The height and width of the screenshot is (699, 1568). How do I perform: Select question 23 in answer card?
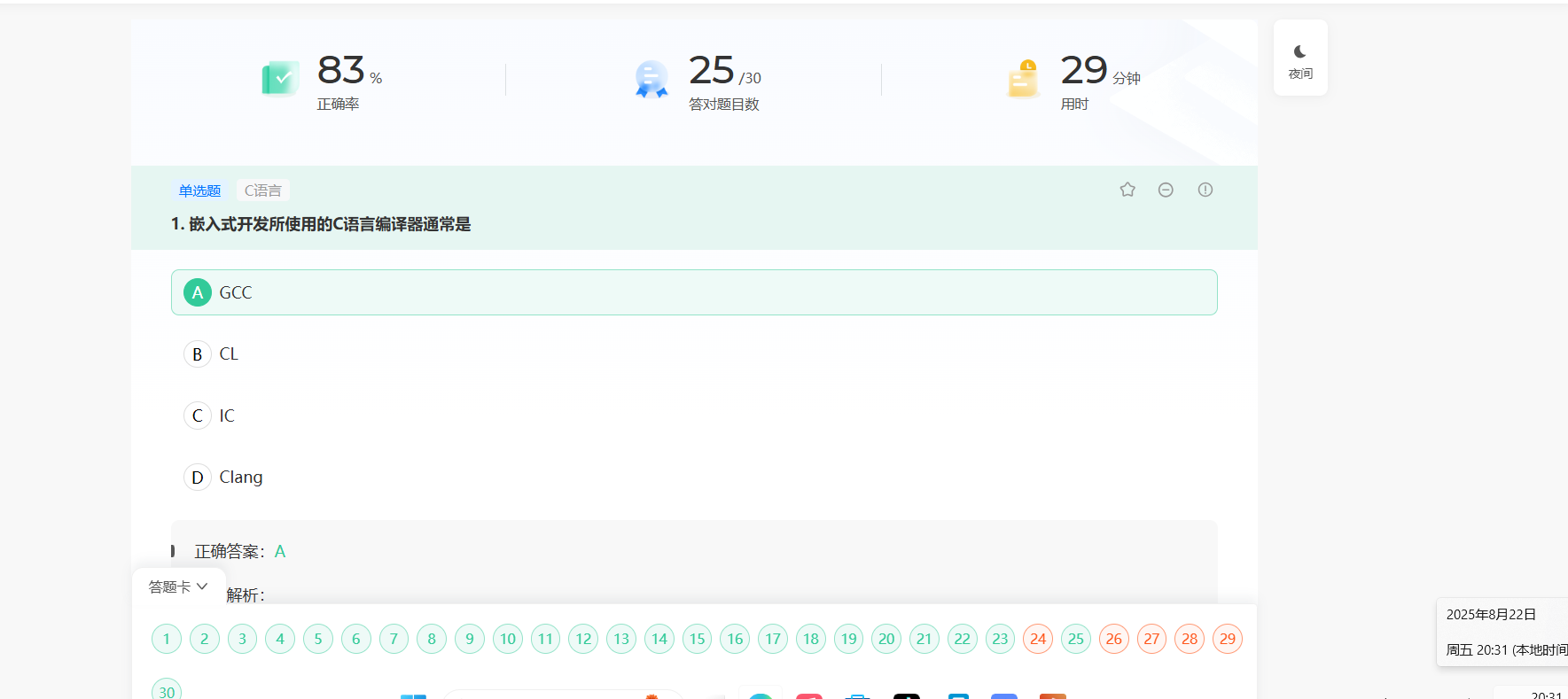tap(1001, 639)
